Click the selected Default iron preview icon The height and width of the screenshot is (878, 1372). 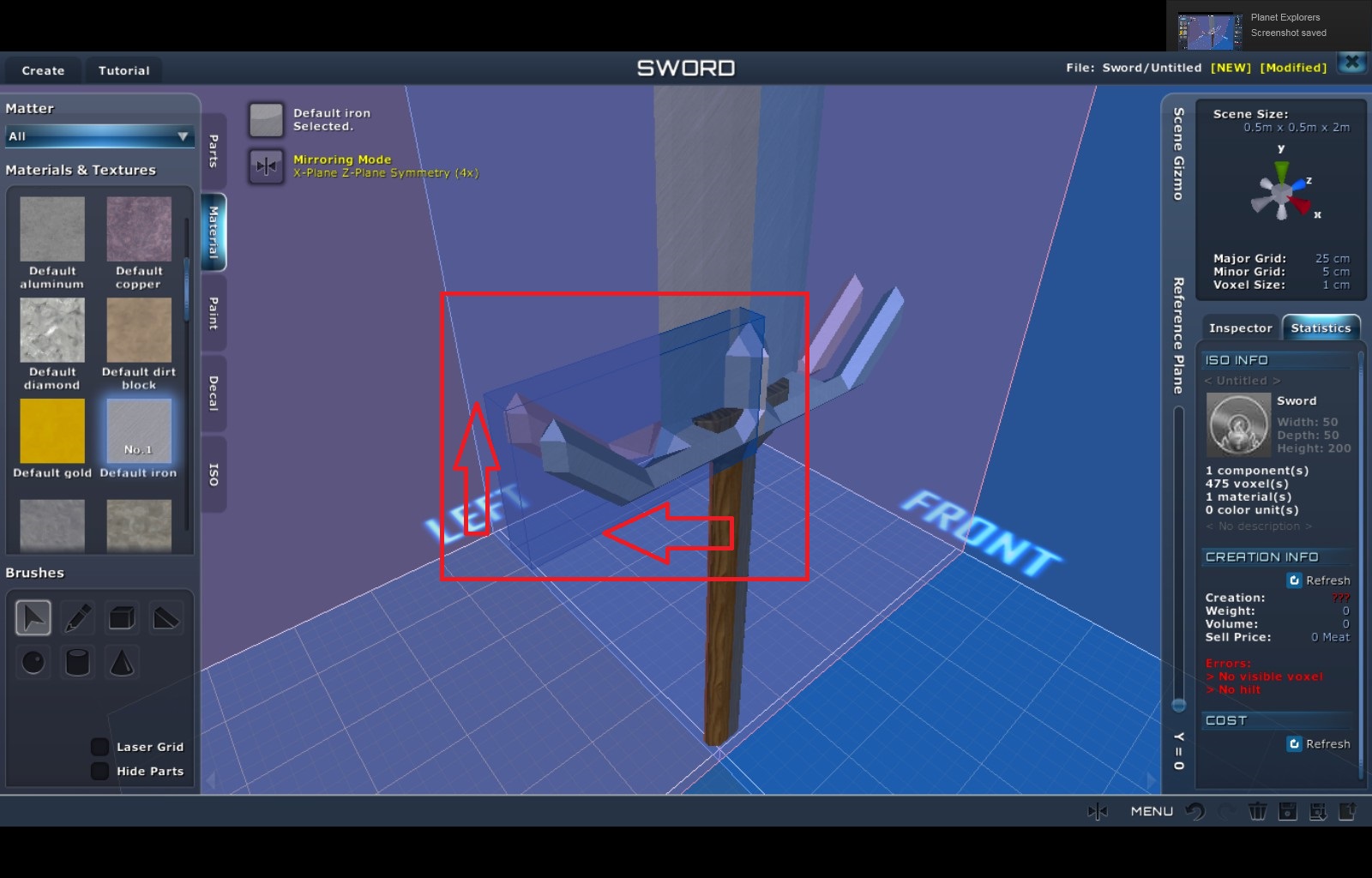pos(266,120)
